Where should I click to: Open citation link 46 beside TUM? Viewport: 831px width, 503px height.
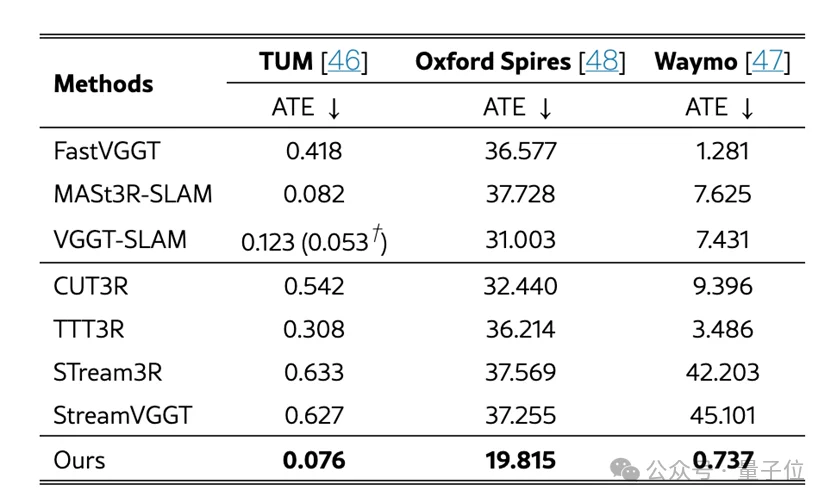(344, 62)
